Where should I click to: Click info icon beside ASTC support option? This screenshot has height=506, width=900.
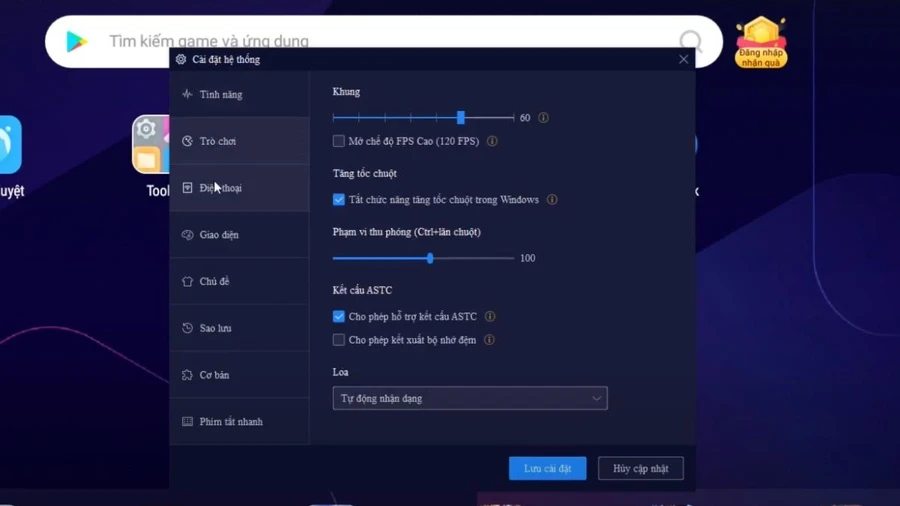[490, 317]
